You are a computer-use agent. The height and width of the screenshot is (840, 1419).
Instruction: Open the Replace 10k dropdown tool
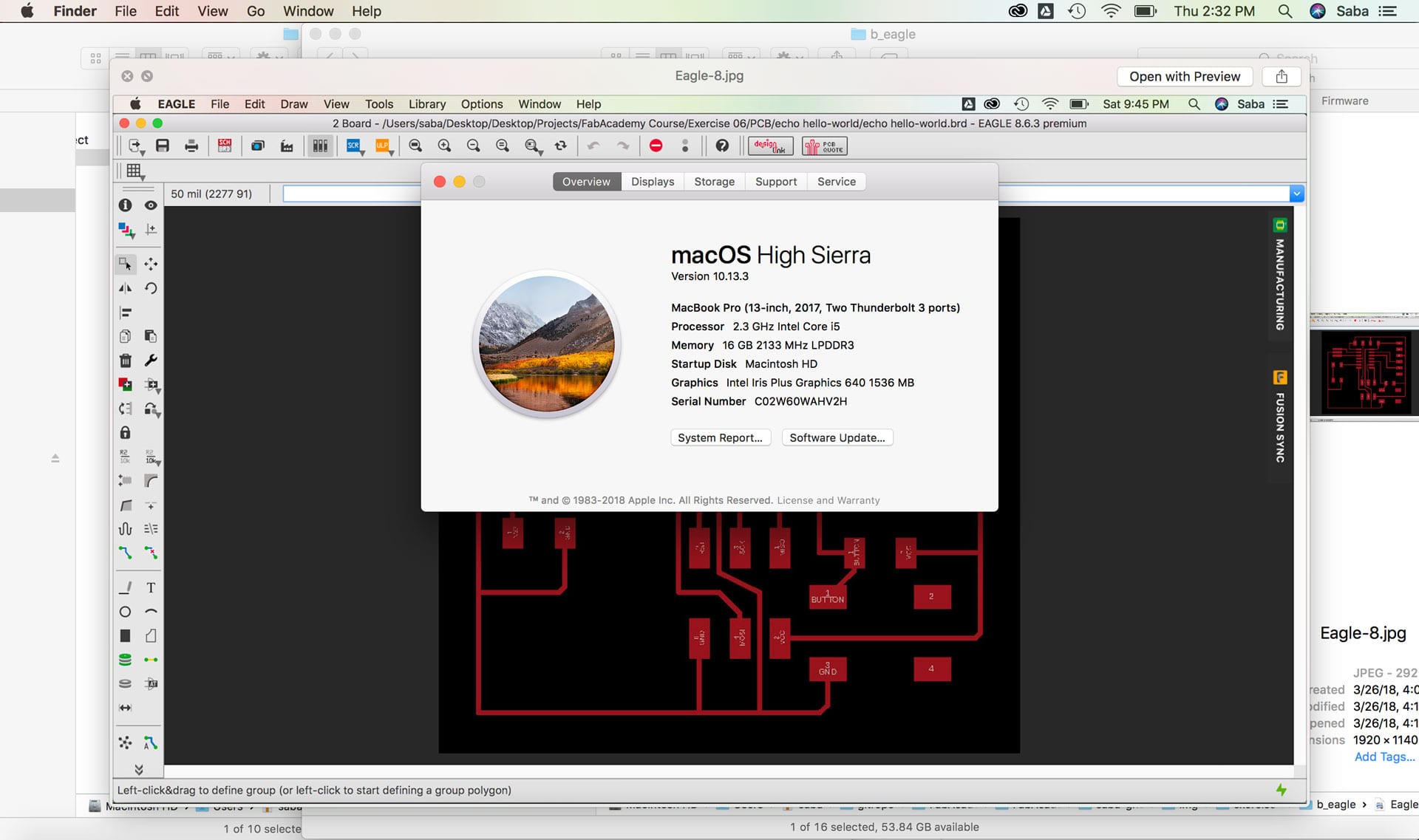tap(152, 457)
